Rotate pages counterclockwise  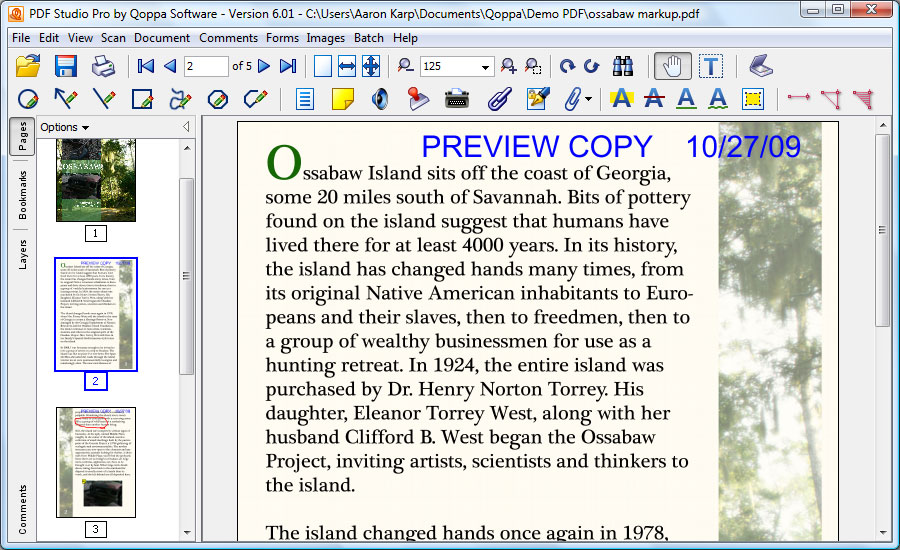pos(592,66)
